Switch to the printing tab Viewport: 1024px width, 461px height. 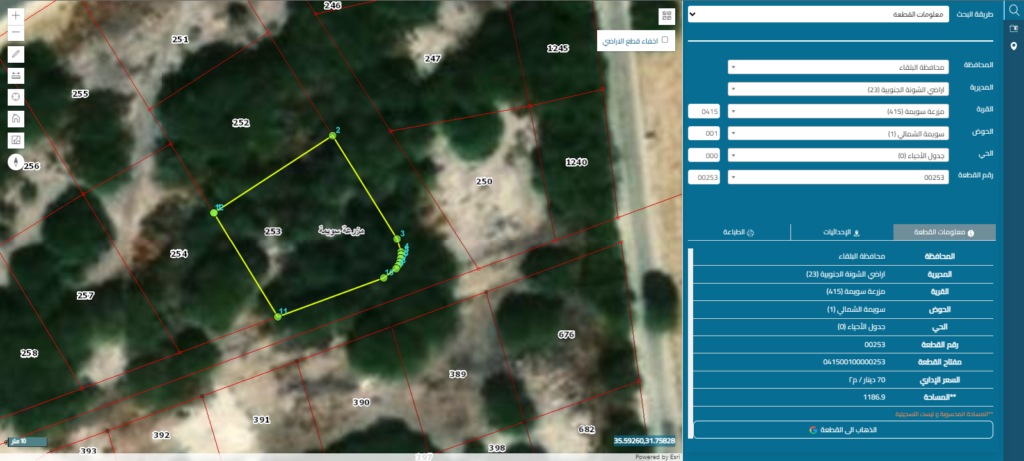[x=739, y=232]
